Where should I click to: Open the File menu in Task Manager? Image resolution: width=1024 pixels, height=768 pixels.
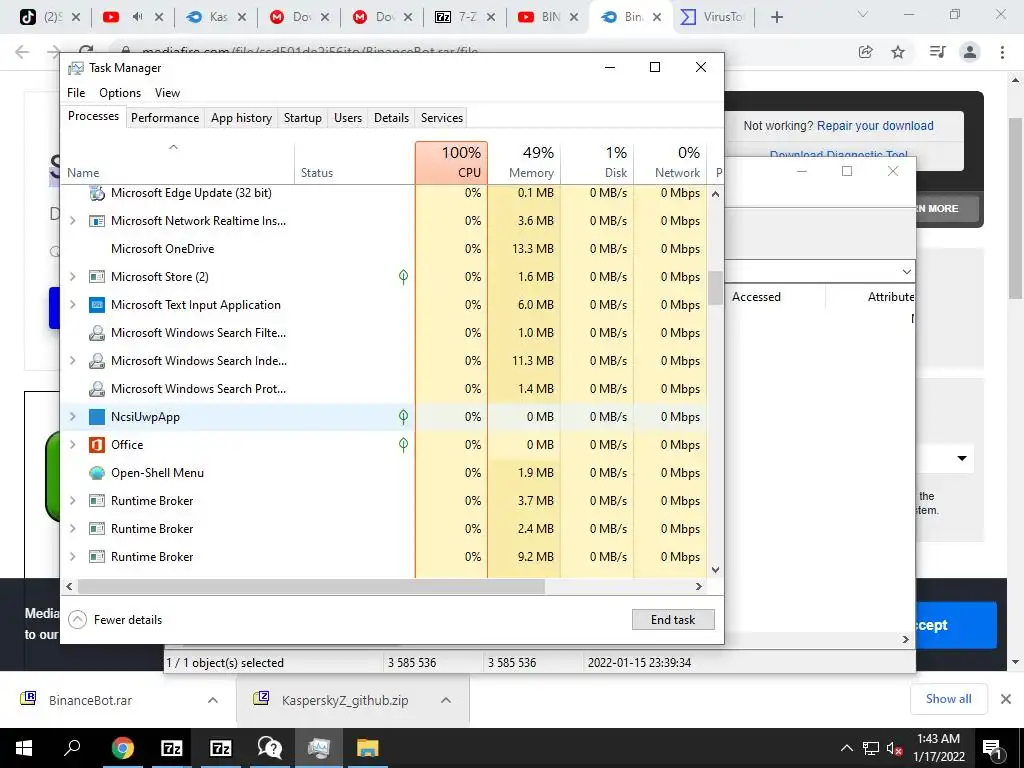[x=76, y=93]
